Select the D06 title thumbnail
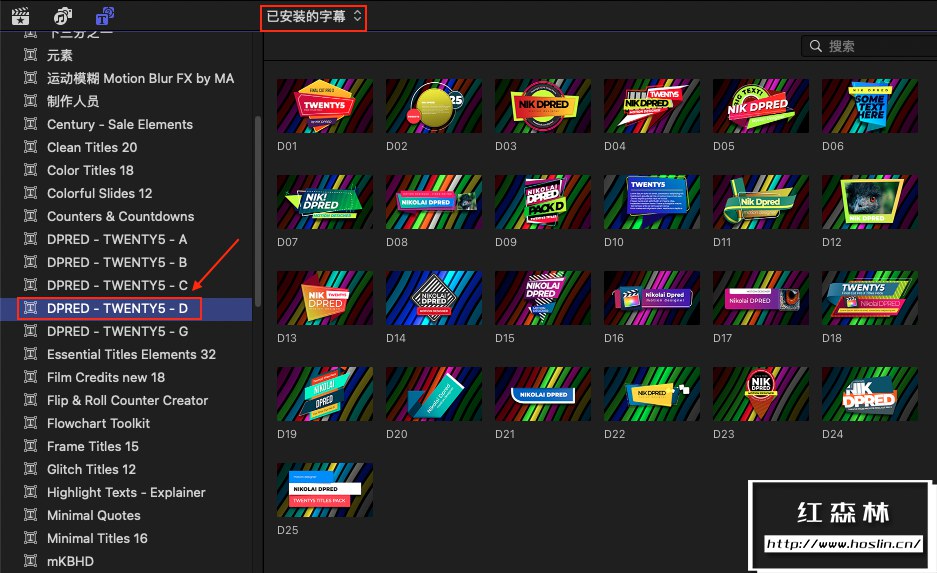This screenshot has width=937, height=573. (870, 106)
